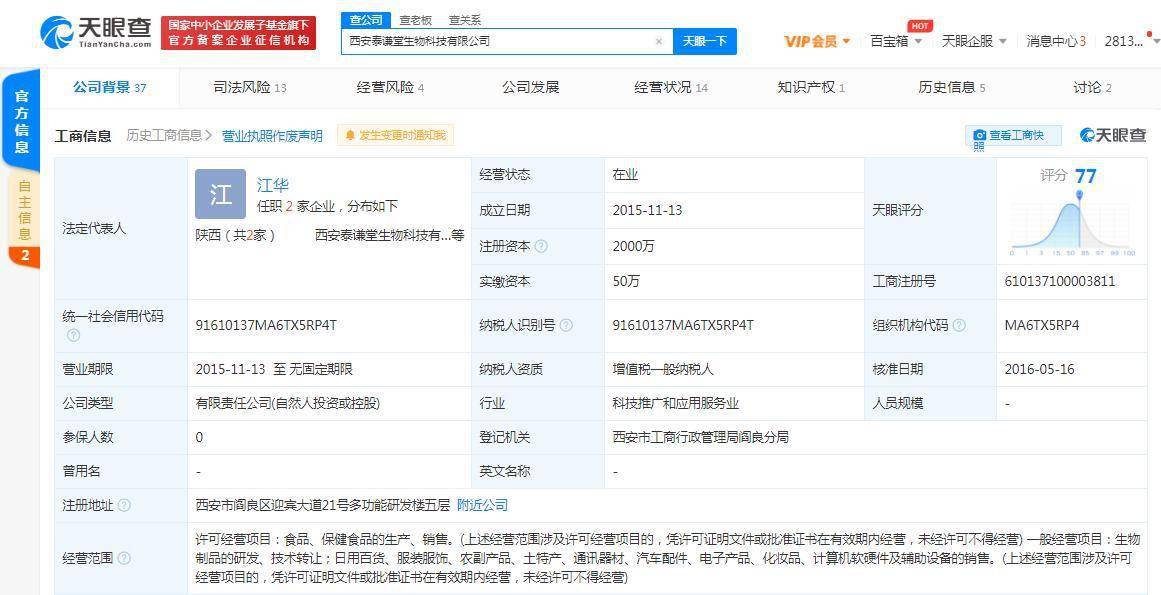Click the 查看工商快照 button

click(1013, 136)
